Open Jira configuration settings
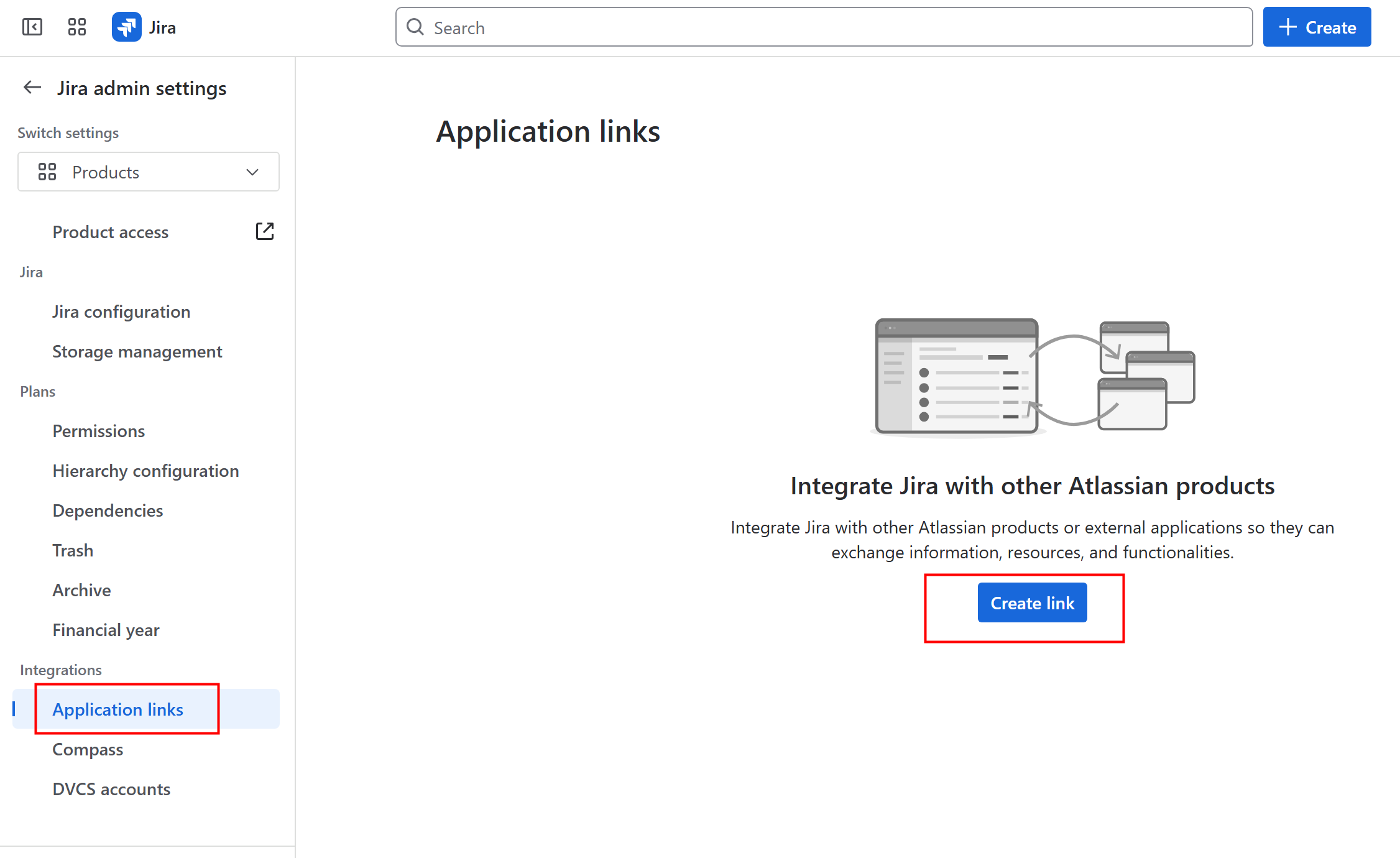1400x858 pixels. (x=121, y=311)
